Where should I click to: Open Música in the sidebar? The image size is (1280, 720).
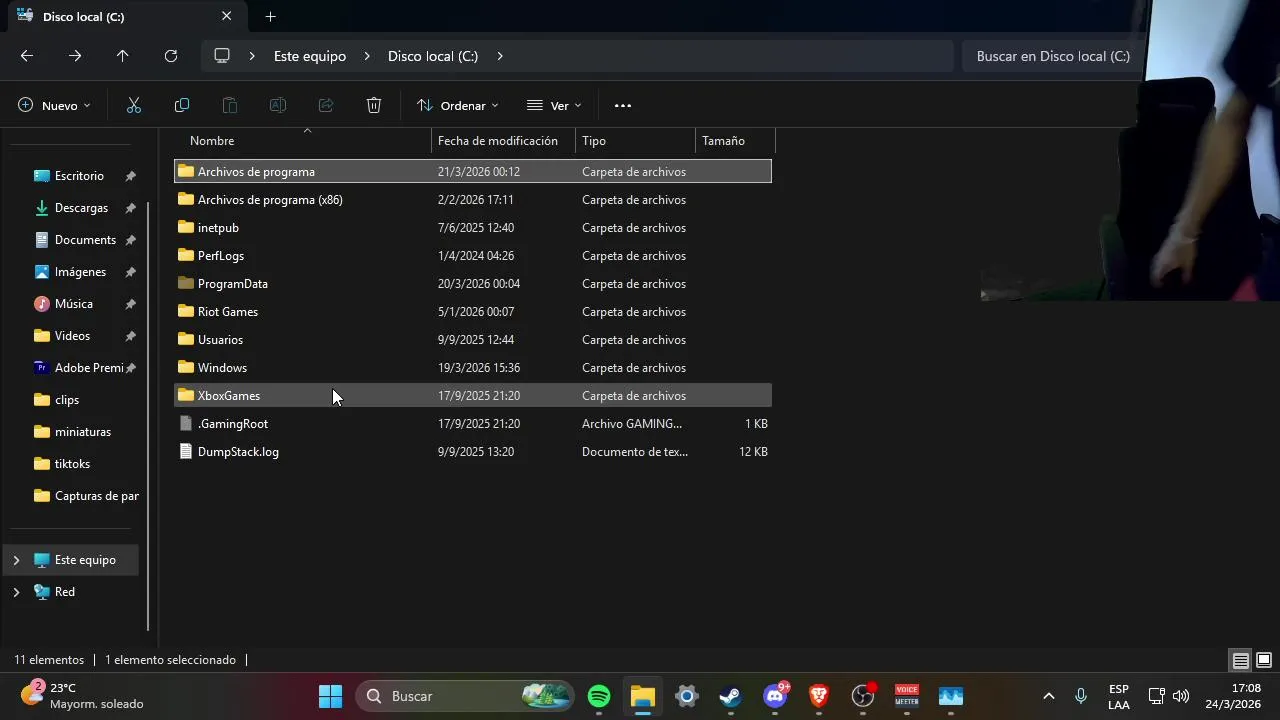coord(74,304)
